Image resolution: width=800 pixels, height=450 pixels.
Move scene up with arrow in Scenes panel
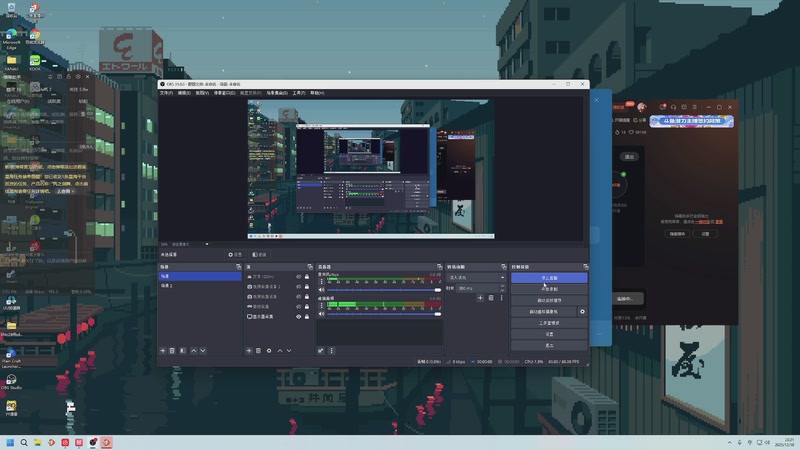coord(193,351)
